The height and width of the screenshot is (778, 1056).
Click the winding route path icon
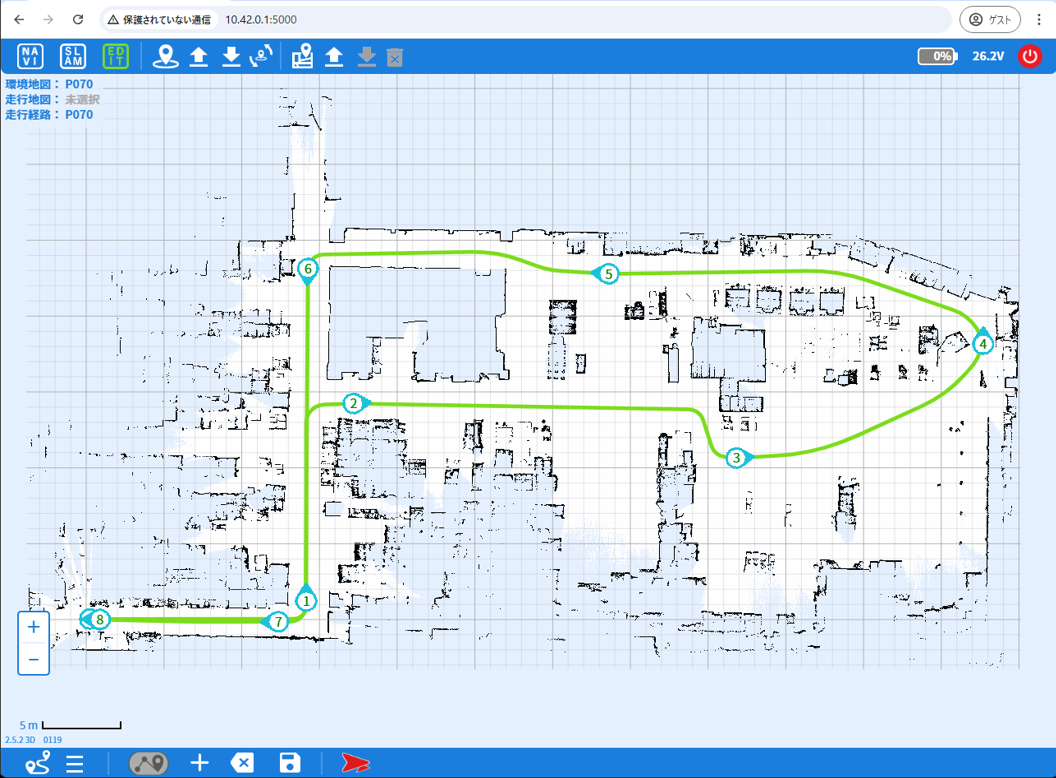[38, 763]
